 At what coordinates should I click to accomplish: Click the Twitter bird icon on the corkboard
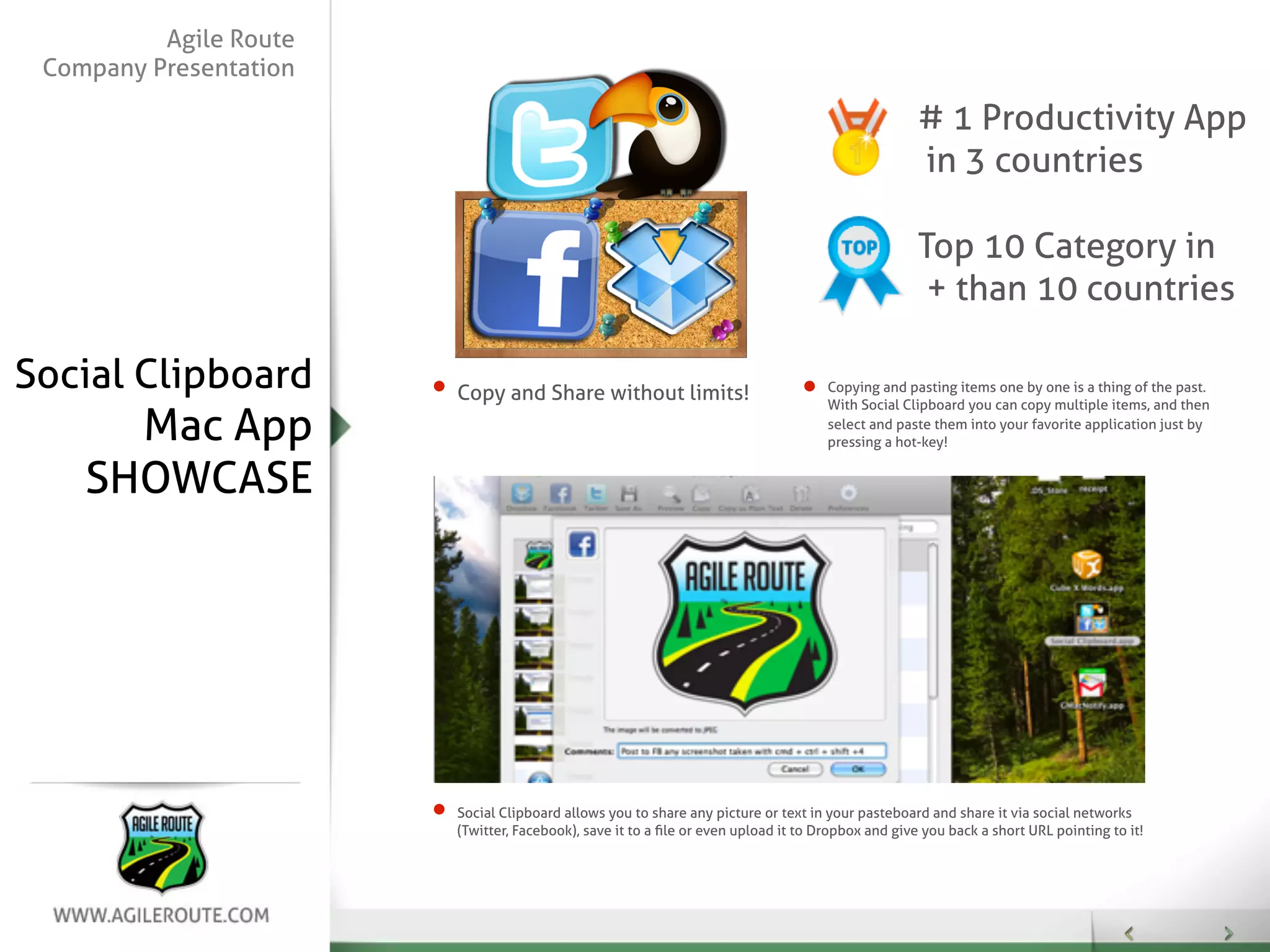click(549, 138)
